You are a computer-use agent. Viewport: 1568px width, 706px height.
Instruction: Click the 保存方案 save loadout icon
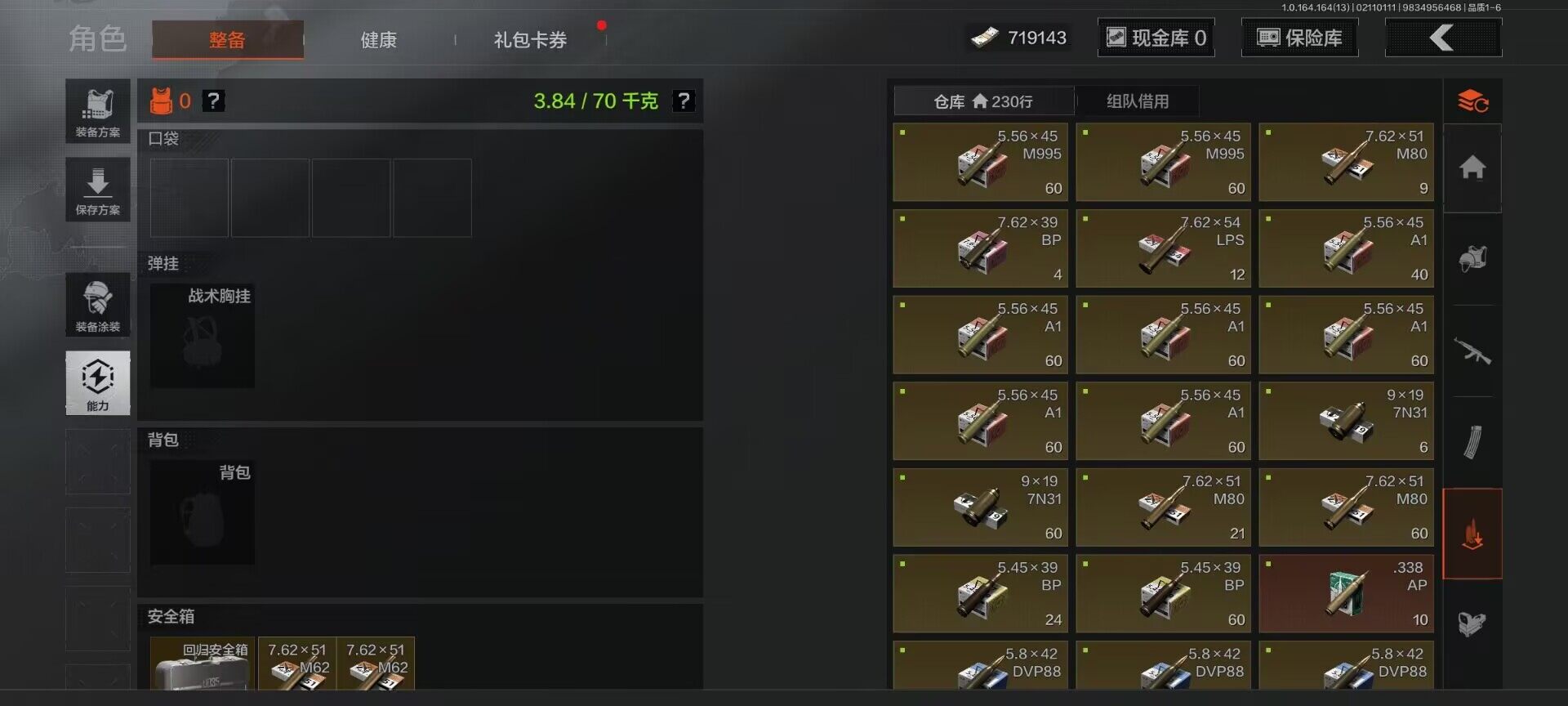tap(98, 190)
